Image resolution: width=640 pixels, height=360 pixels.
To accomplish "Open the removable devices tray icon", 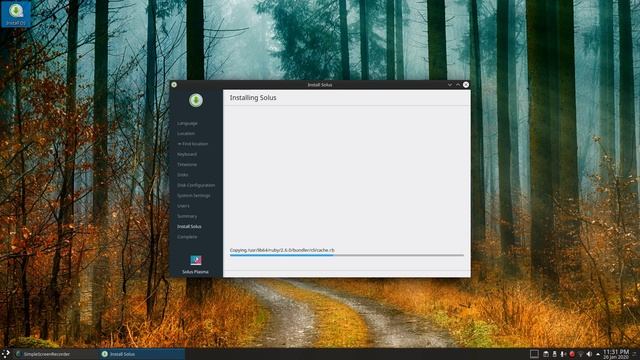I will (554, 354).
